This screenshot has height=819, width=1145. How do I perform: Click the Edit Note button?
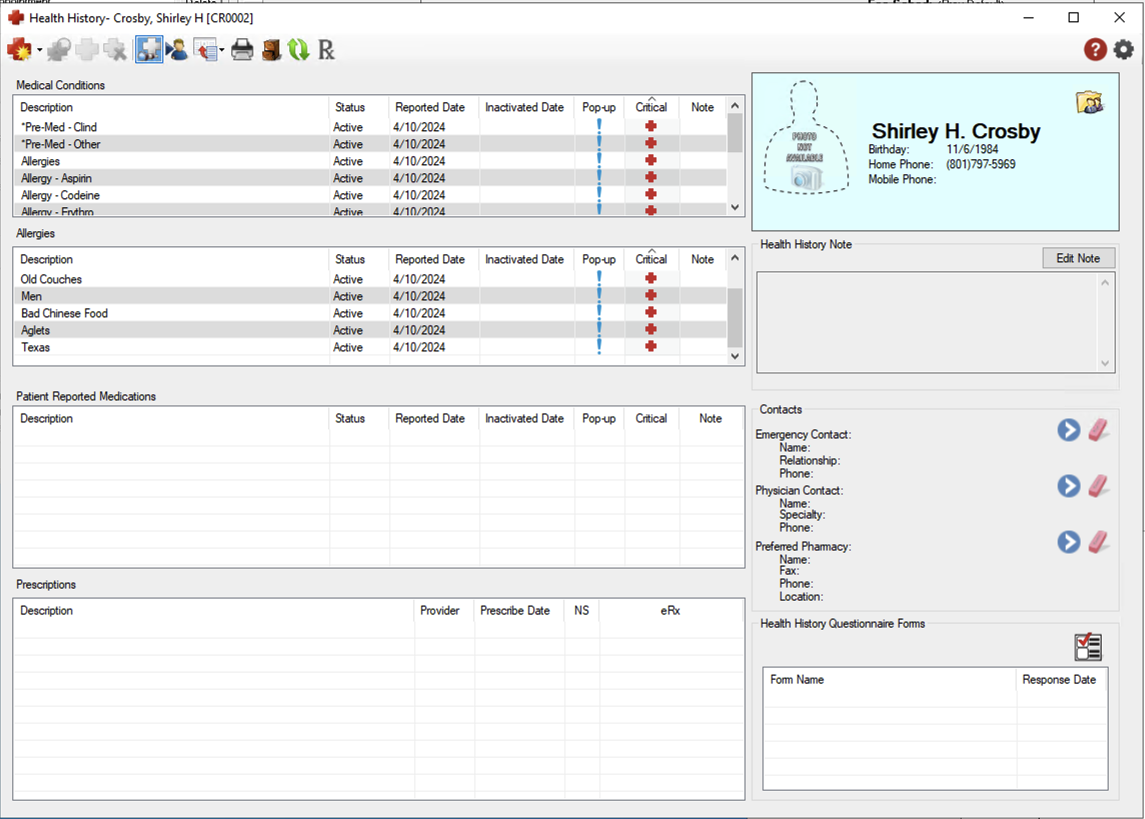coord(1078,258)
